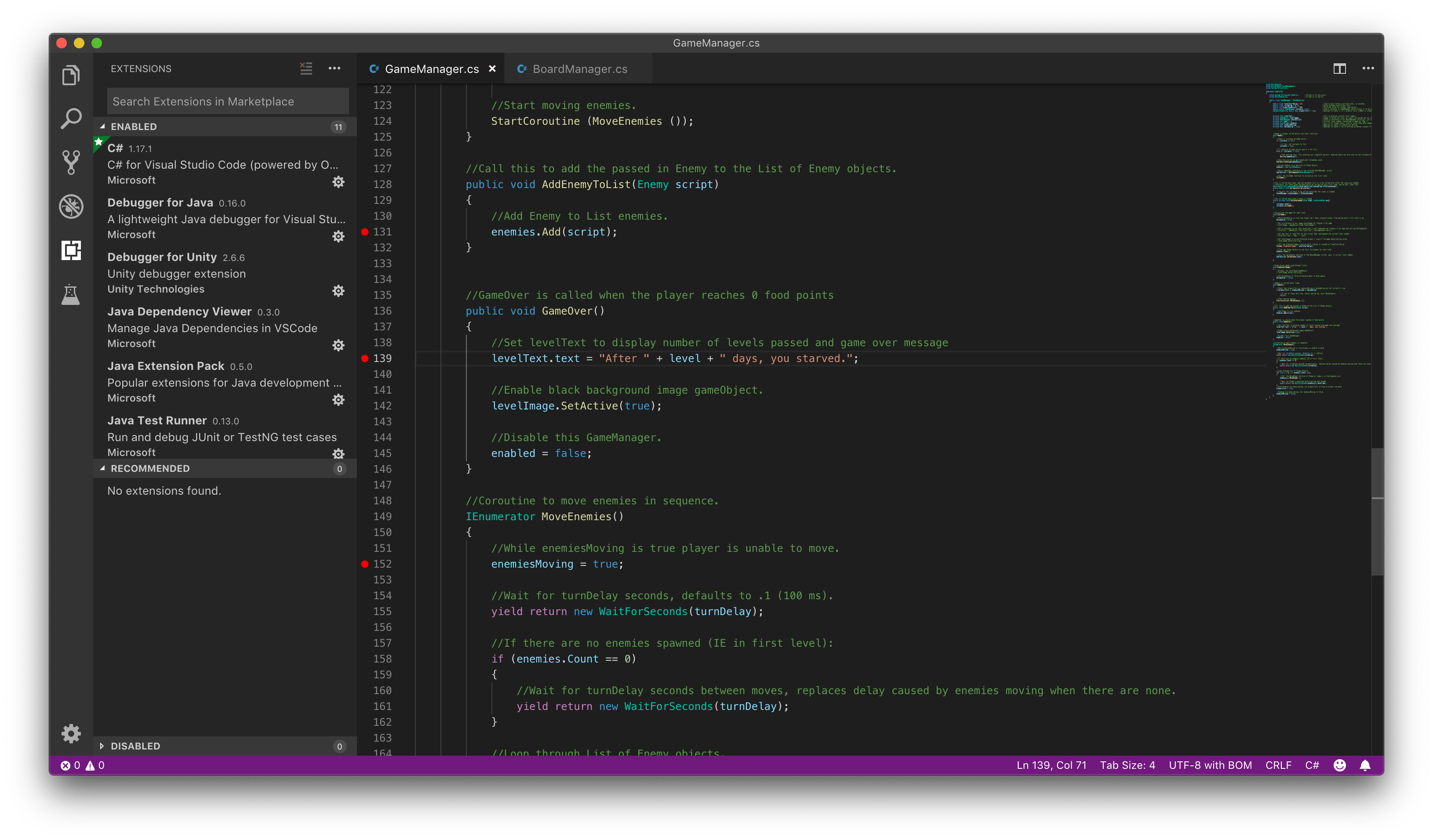Open the Source Control view
Screen dimensions: 1433x840
pyautogui.click(x=70, y=163)
